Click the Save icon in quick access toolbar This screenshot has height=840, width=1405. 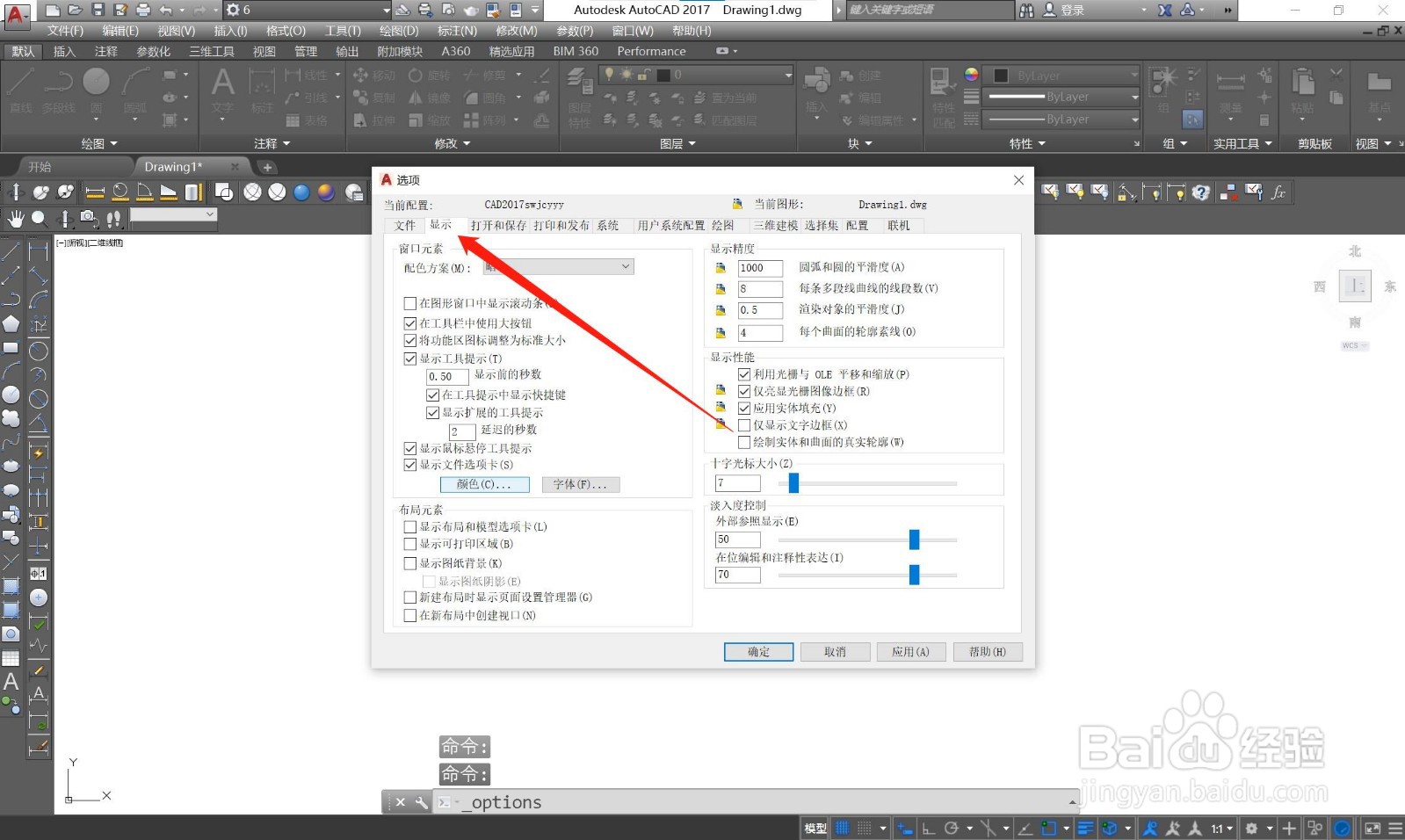pos(98,10)
